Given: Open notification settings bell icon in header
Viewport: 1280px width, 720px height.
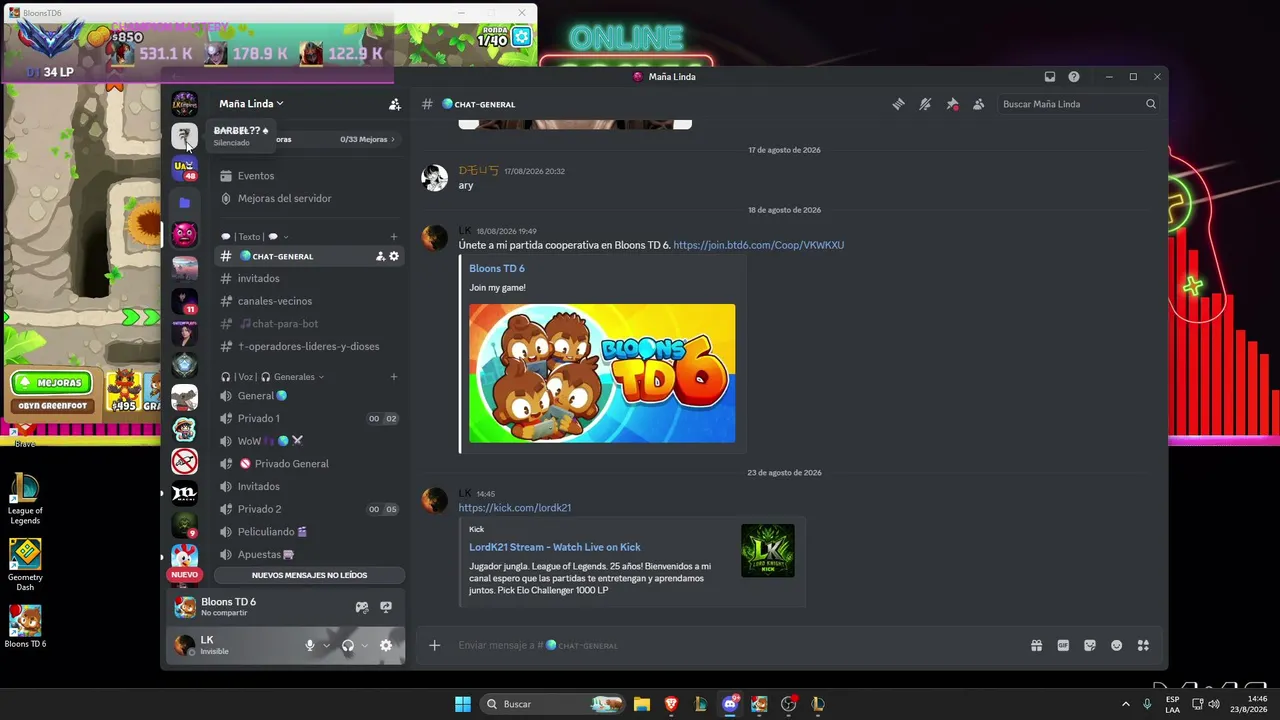Looking at the screenshot, I should (925, 104).
